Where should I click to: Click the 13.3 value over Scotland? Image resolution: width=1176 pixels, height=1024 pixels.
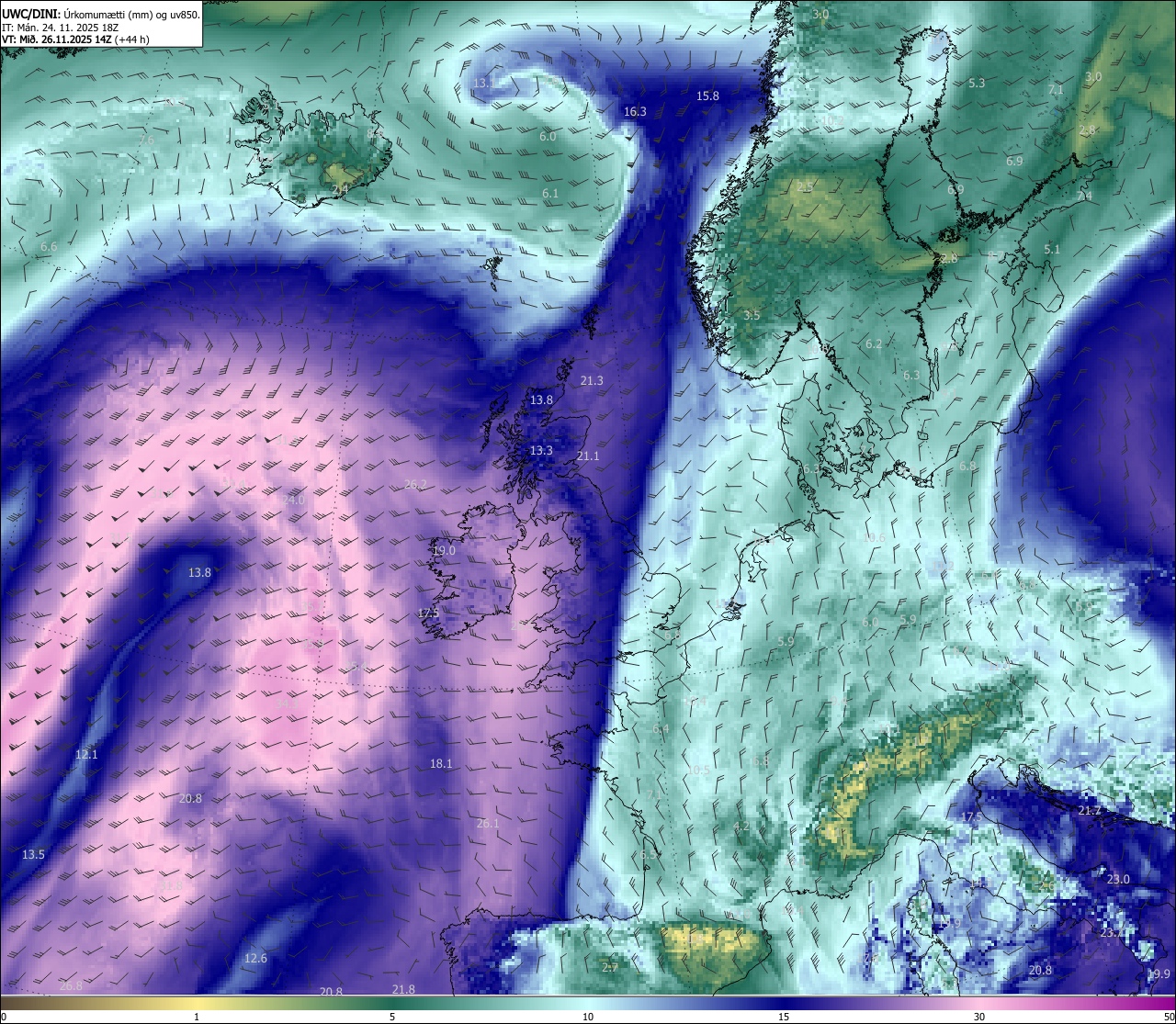[x=541, y=451]
